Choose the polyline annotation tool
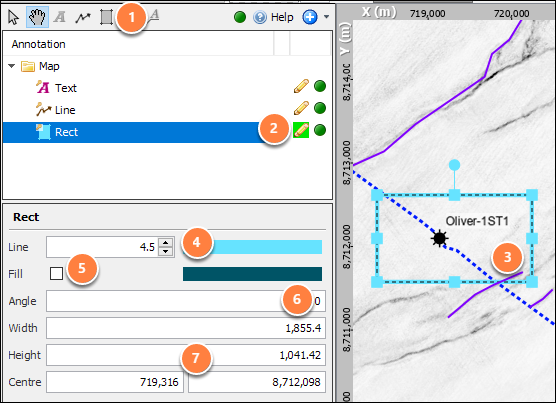 point(83,17)
